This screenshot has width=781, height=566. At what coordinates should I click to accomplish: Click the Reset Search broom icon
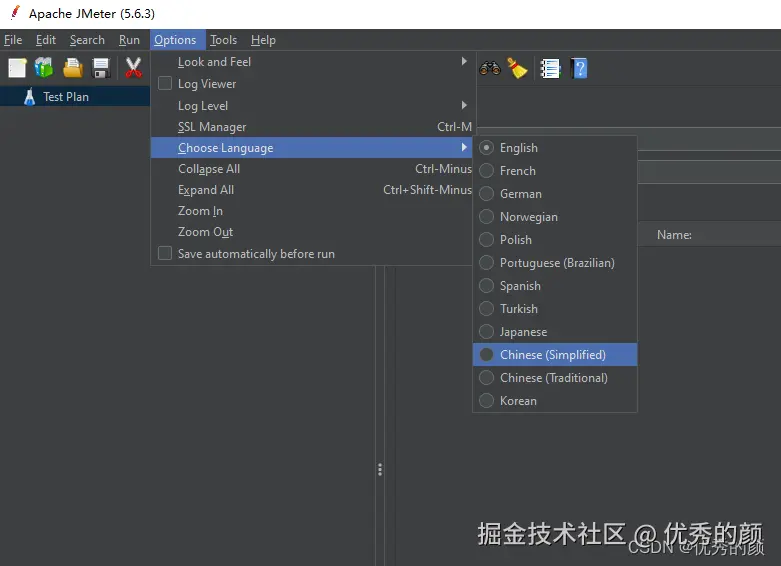point(517,68)
